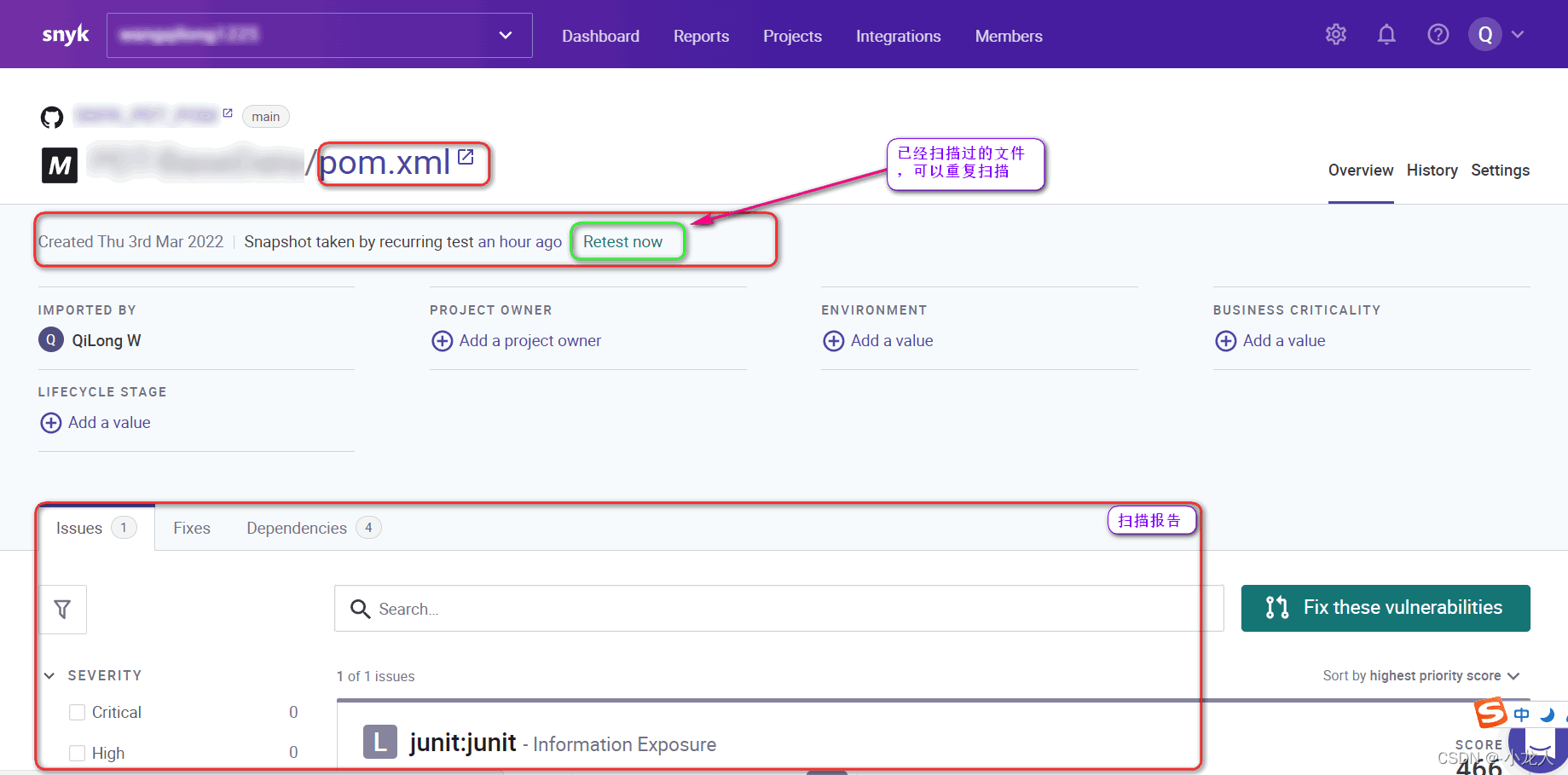Open the settings gear icon

pyautogui.click(x=1336, y=34)
